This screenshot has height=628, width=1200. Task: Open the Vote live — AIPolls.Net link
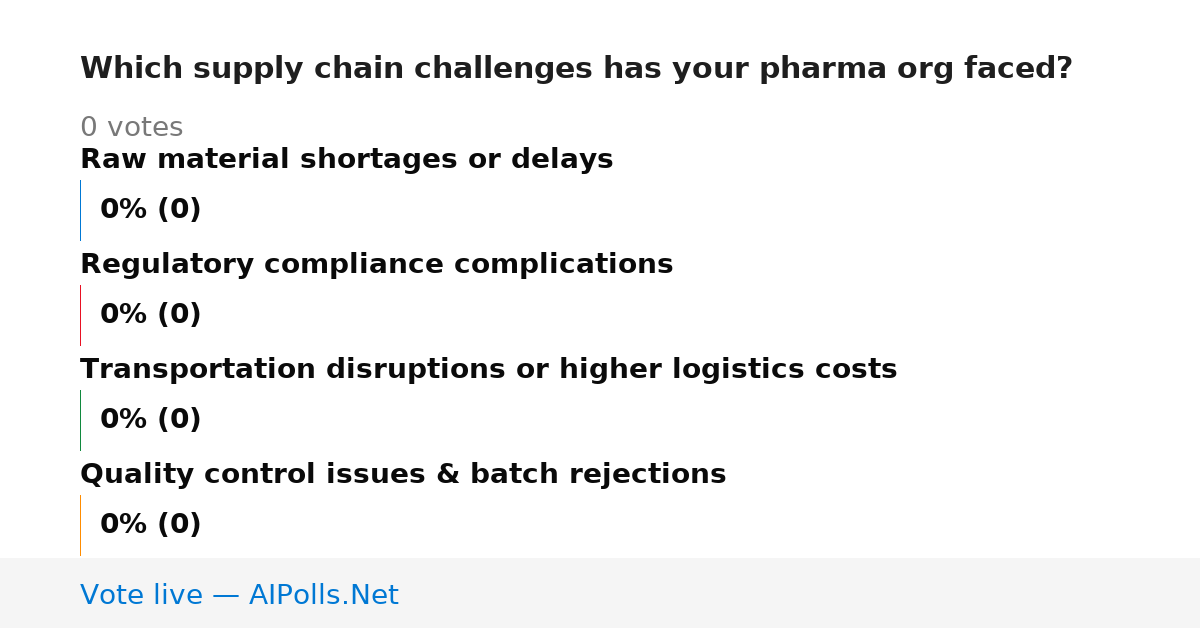tap(239, 595)
